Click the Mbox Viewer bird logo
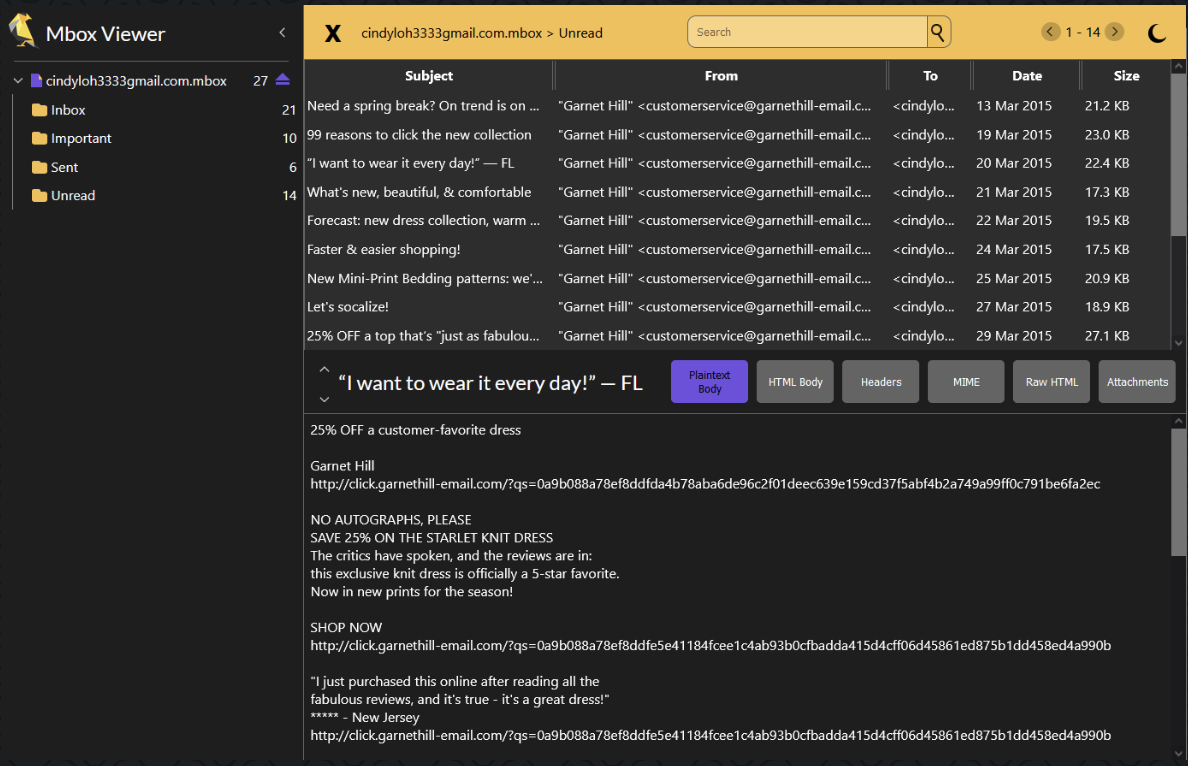The height and width of the screenshot is (766, 1188). coord(22,32)
